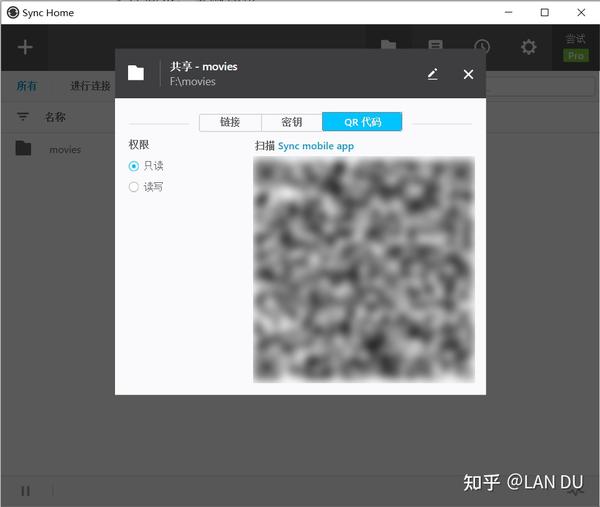Close the Sync Home window
The width and height of the screenshot is (600, 507).
(x=581, y=12)
